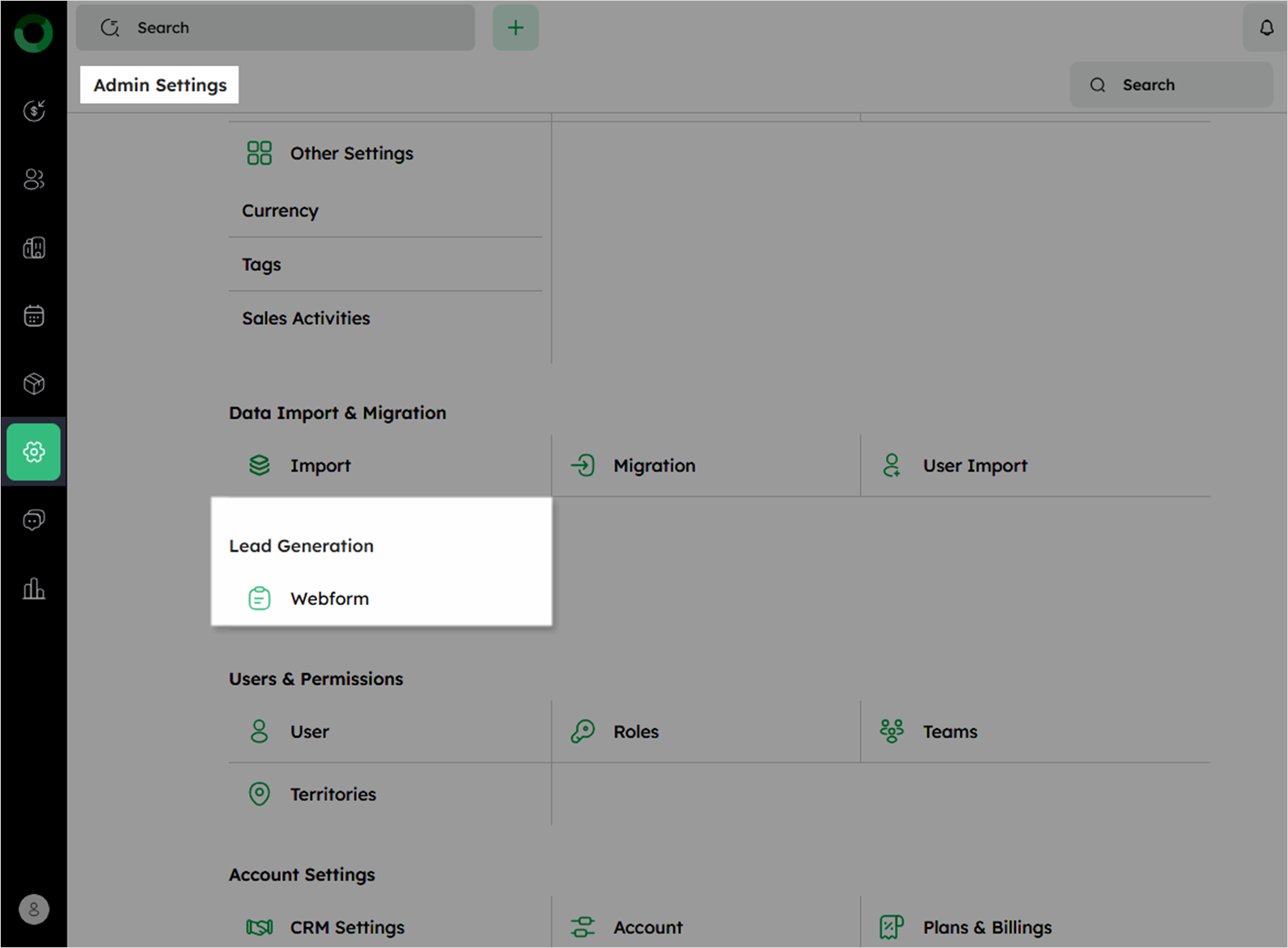The width and height of the screenshot is (1288, 948).
Task: Open the Webform setting
Action: (x=329, y=599)
